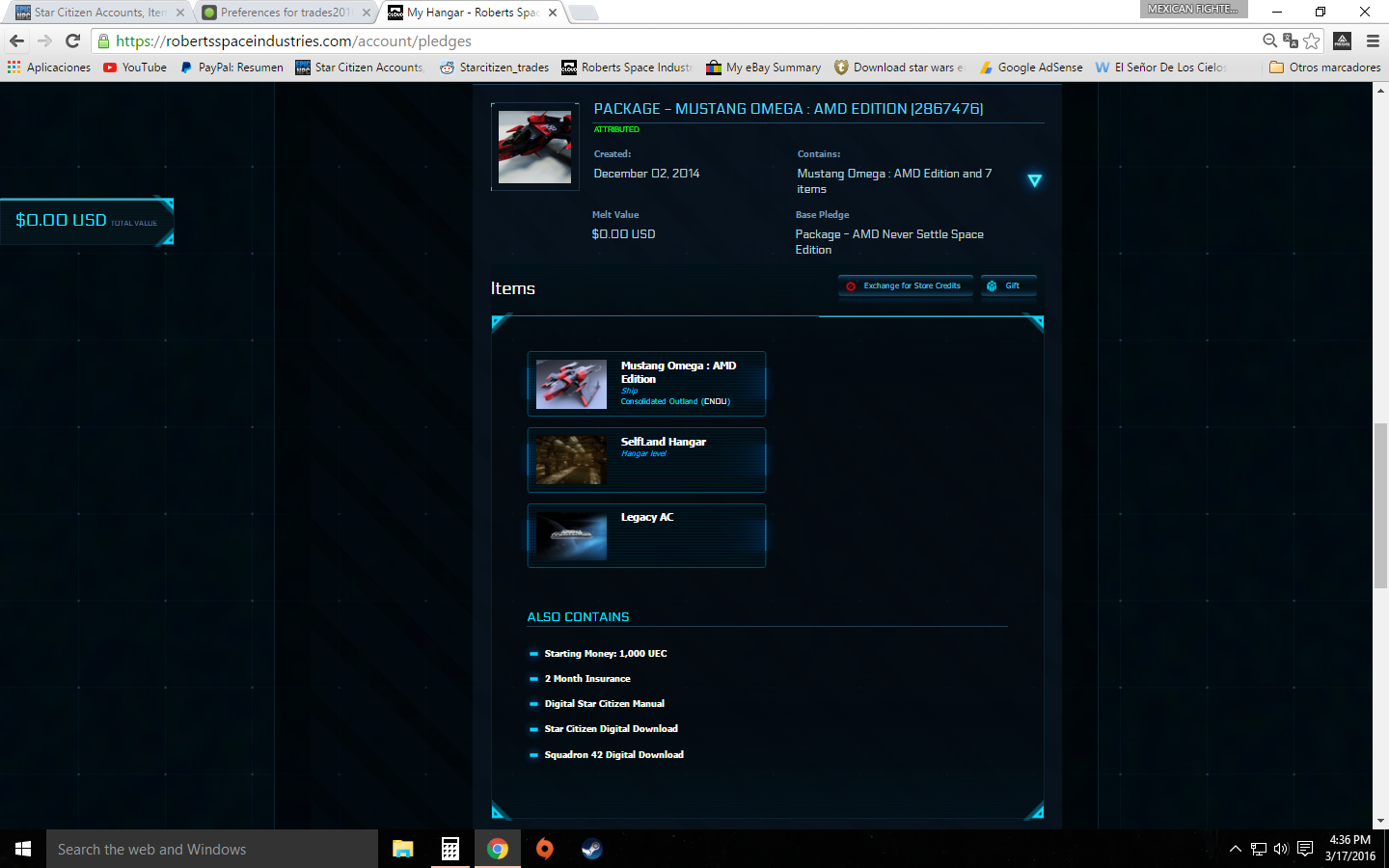Click the ATTRIBUTED status label
This screenshot has width=1389, height=868.
[616, 129]
